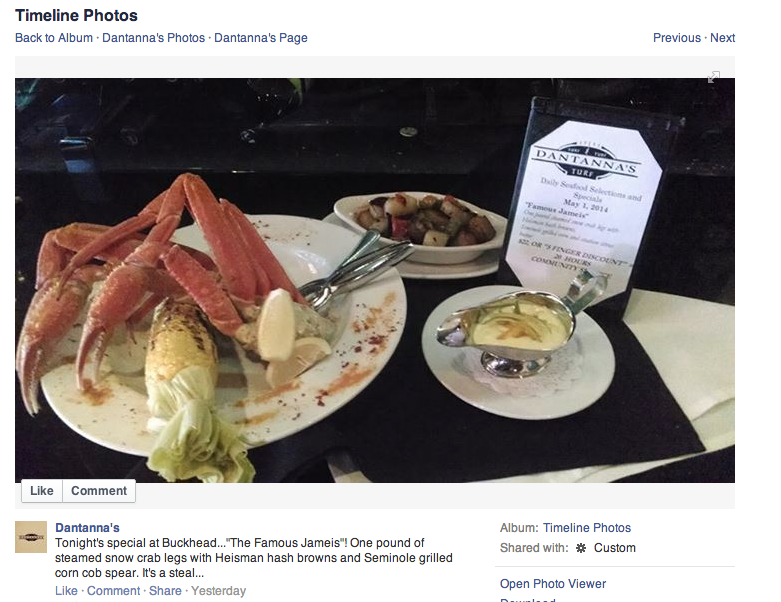781x602 pixels.
Task: Click the Like button under photo
Action: 42,490
